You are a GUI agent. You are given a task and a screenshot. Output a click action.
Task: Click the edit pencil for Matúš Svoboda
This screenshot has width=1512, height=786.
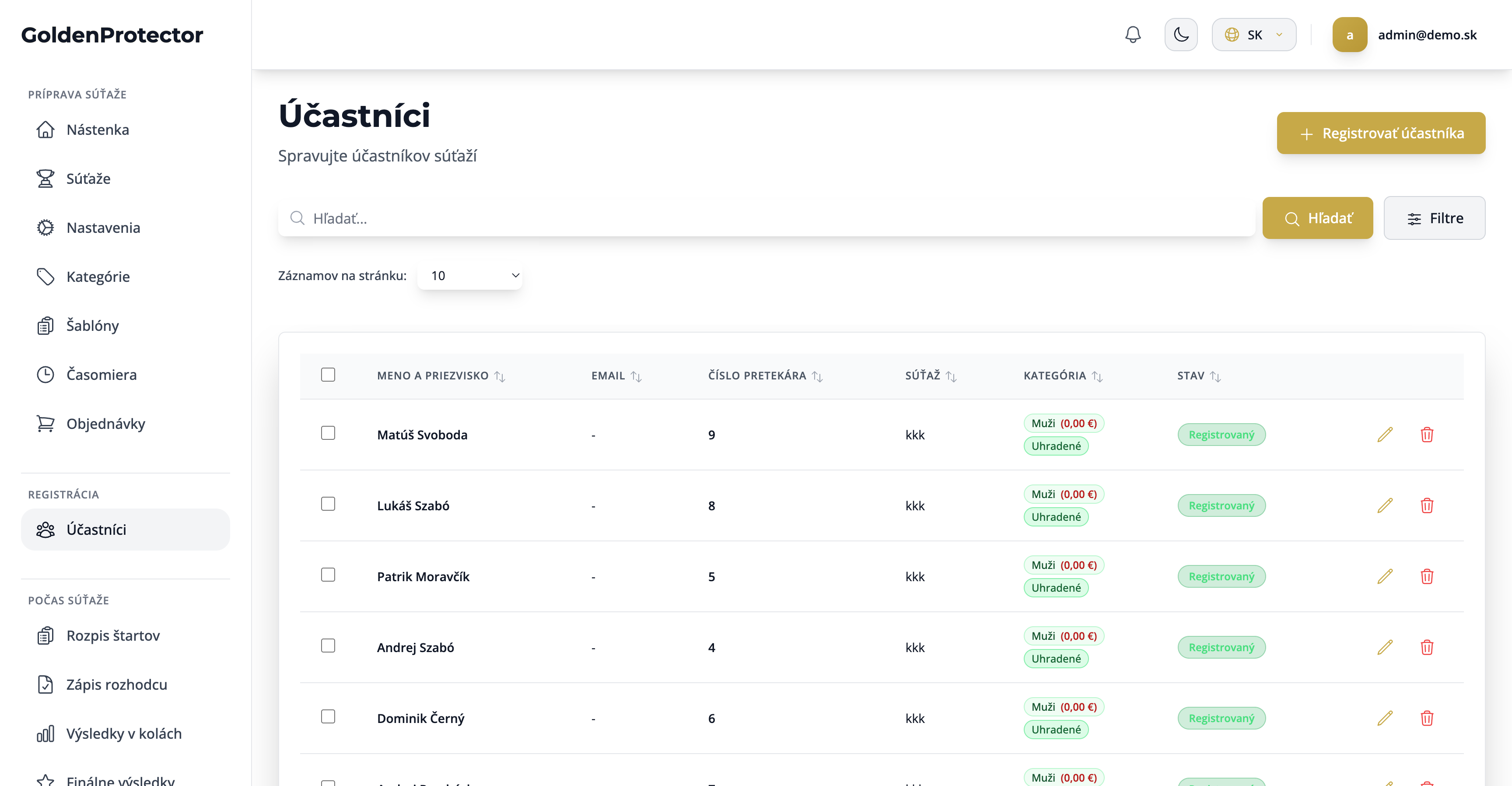point(1385,435)
